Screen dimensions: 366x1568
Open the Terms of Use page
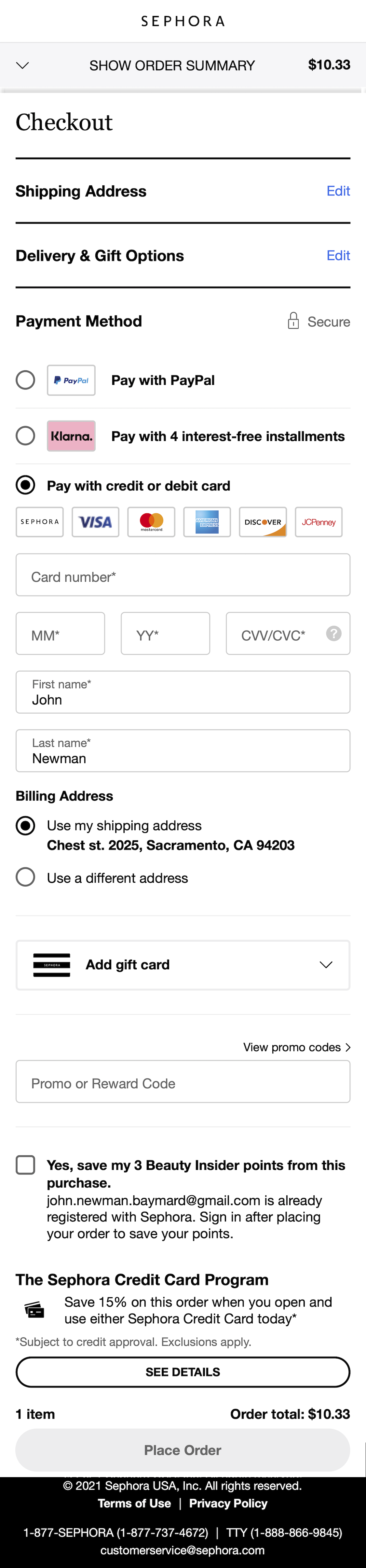pos(134,1503)
